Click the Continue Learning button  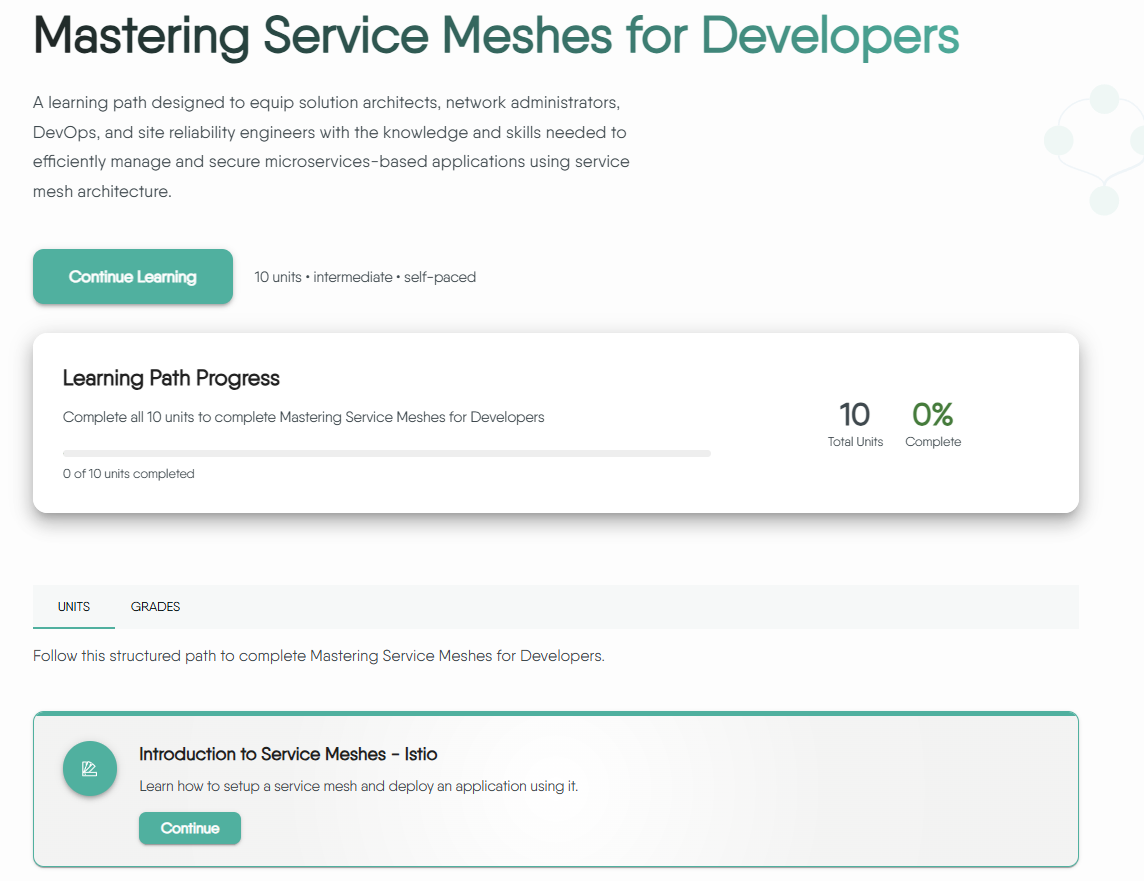tap(133, 277)
